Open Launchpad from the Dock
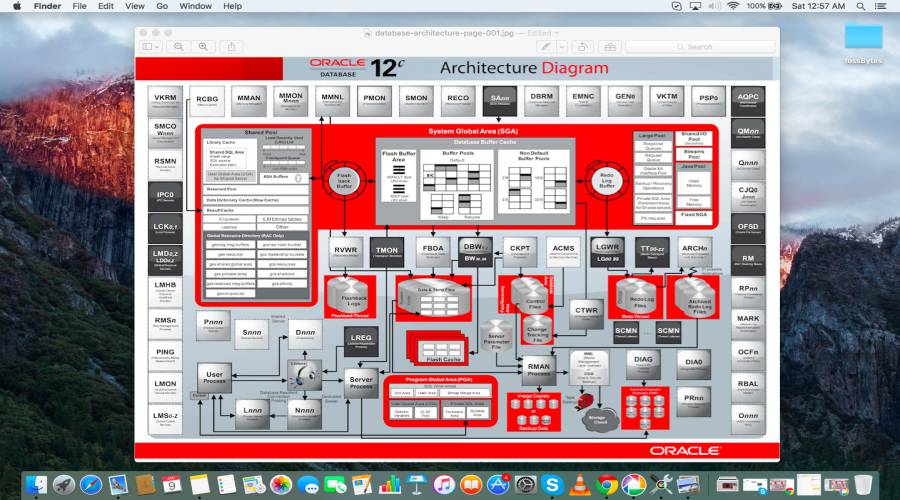900x500 pixels. 64,485
